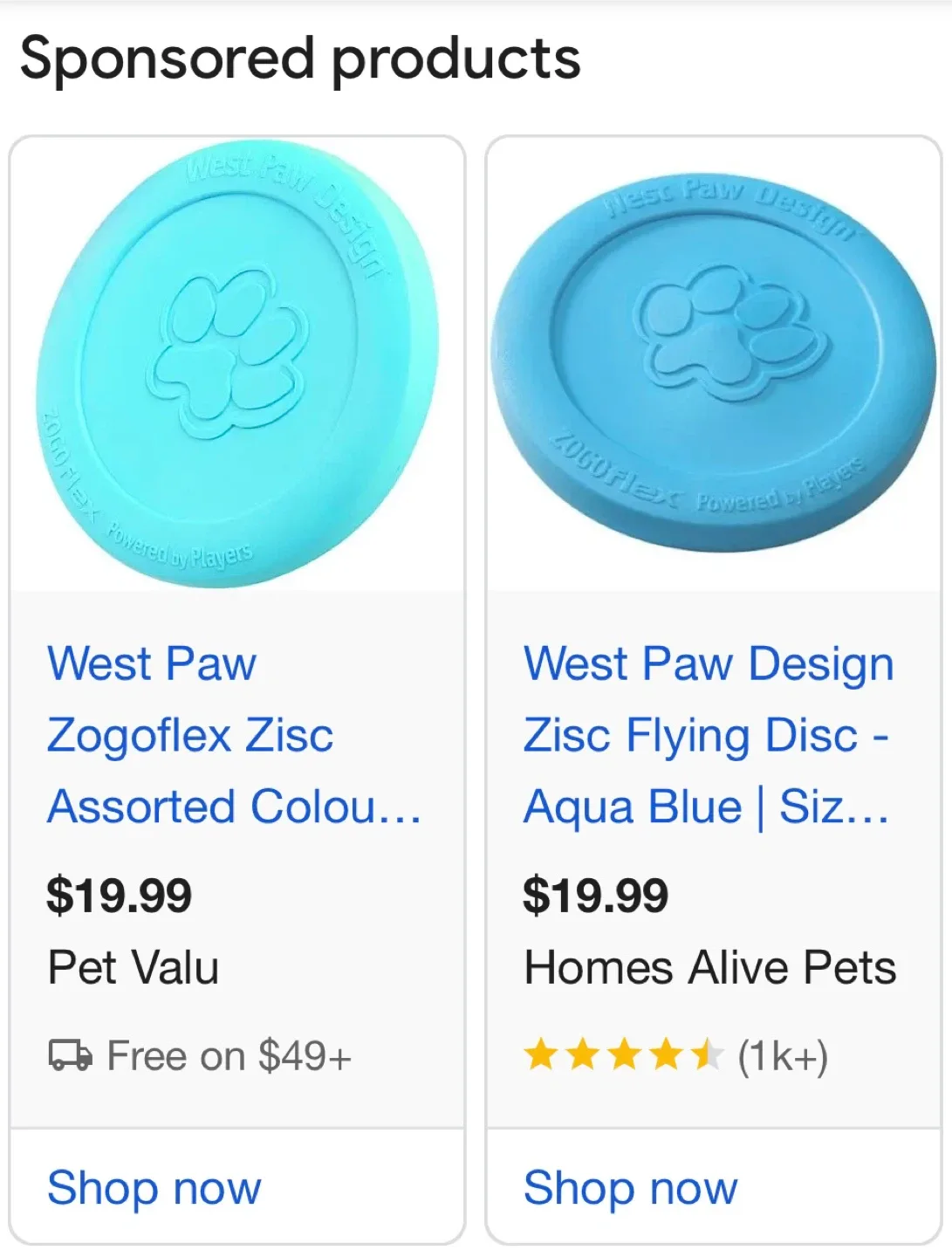Click the Sponsored products heading
This screenshot has height=1257, width=952.
coord(299,58)
